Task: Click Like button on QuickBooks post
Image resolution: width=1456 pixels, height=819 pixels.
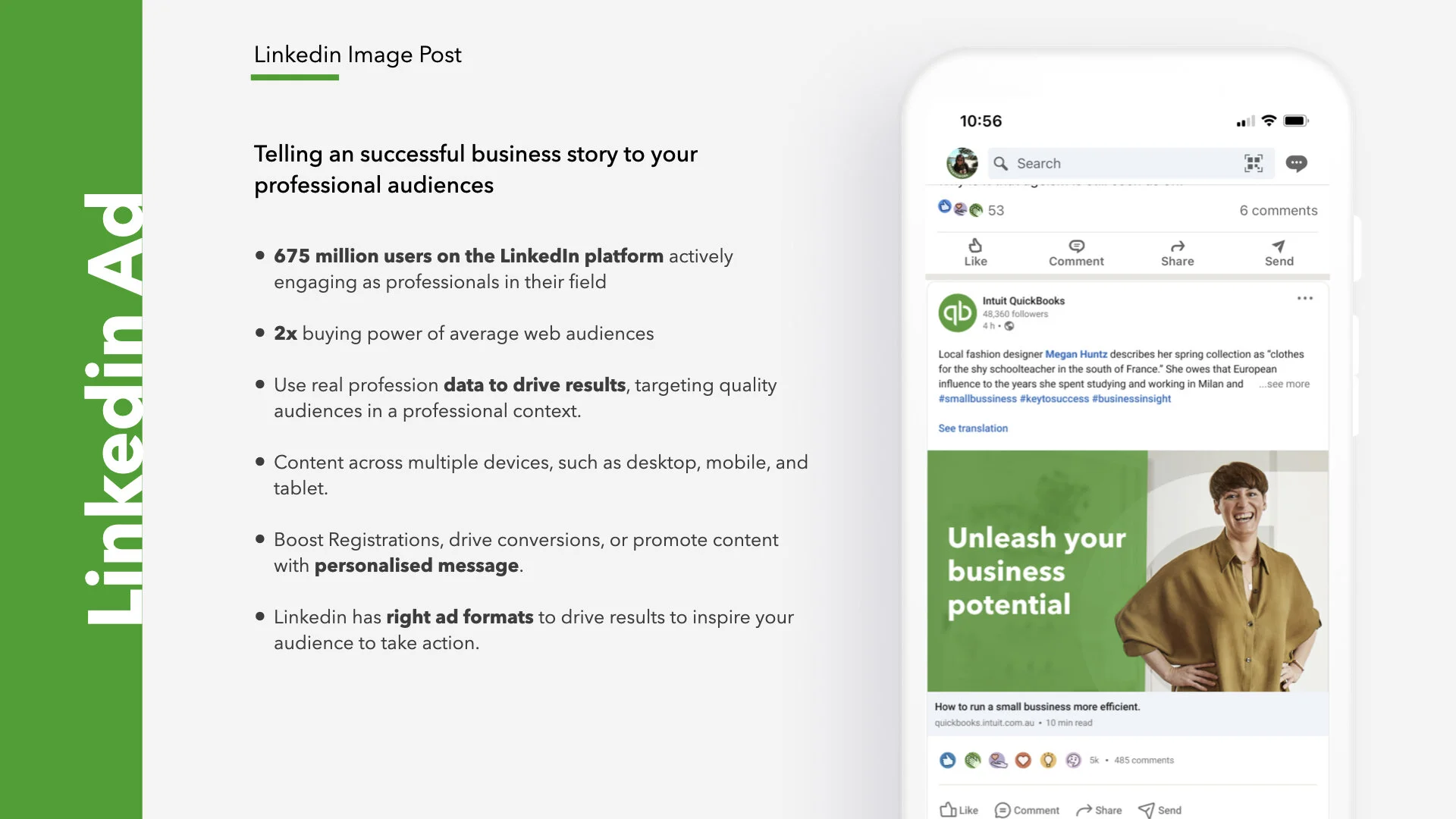Action: pos(959,810)
